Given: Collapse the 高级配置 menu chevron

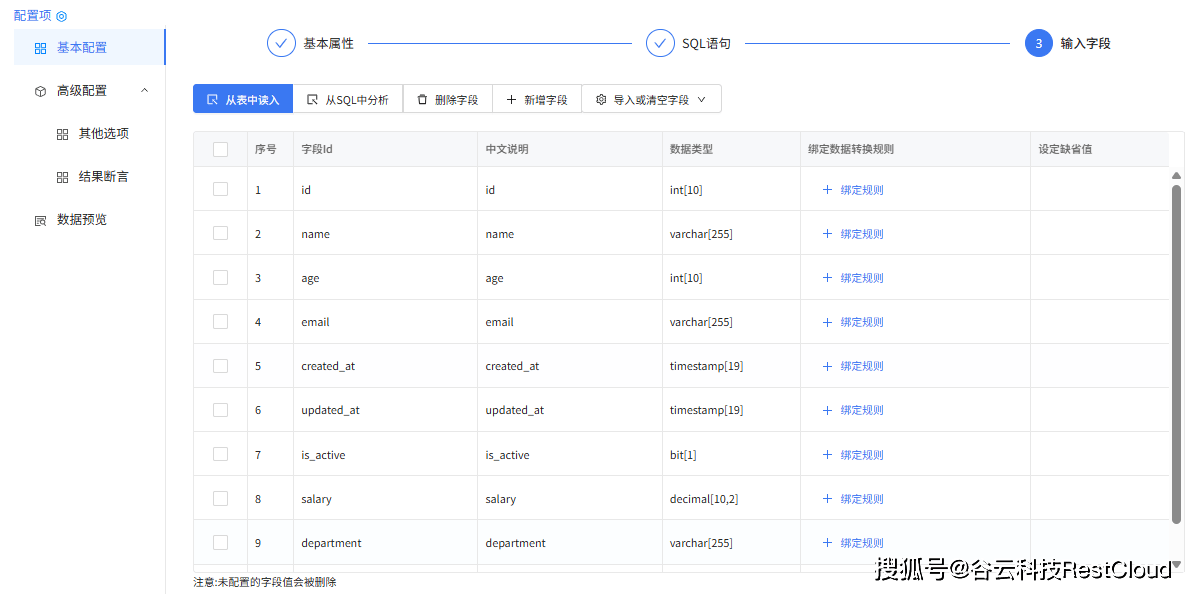Looking at the screenshot, I should coord(144,91).
